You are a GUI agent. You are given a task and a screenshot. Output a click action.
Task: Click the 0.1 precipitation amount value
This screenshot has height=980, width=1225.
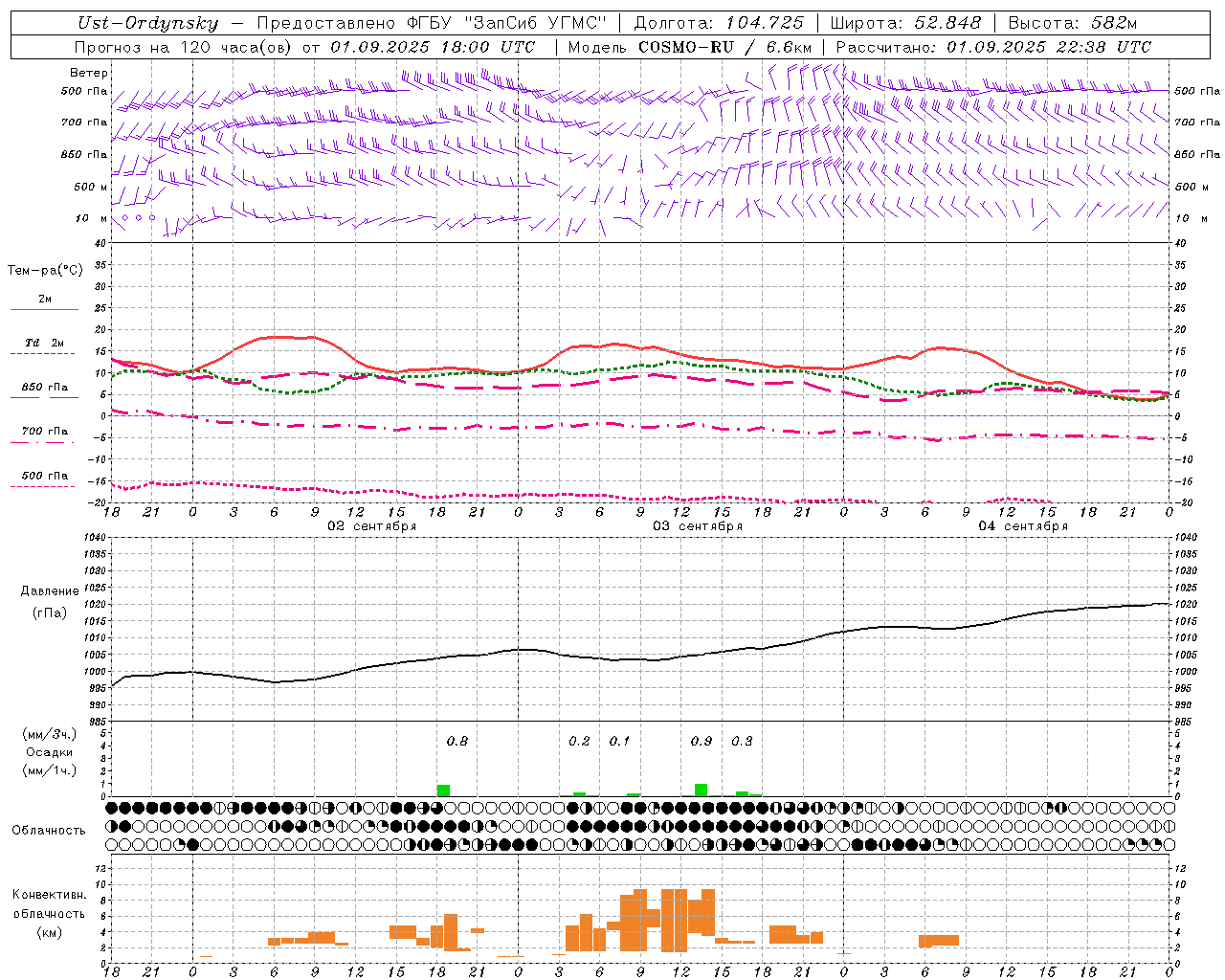pos(619,742)
